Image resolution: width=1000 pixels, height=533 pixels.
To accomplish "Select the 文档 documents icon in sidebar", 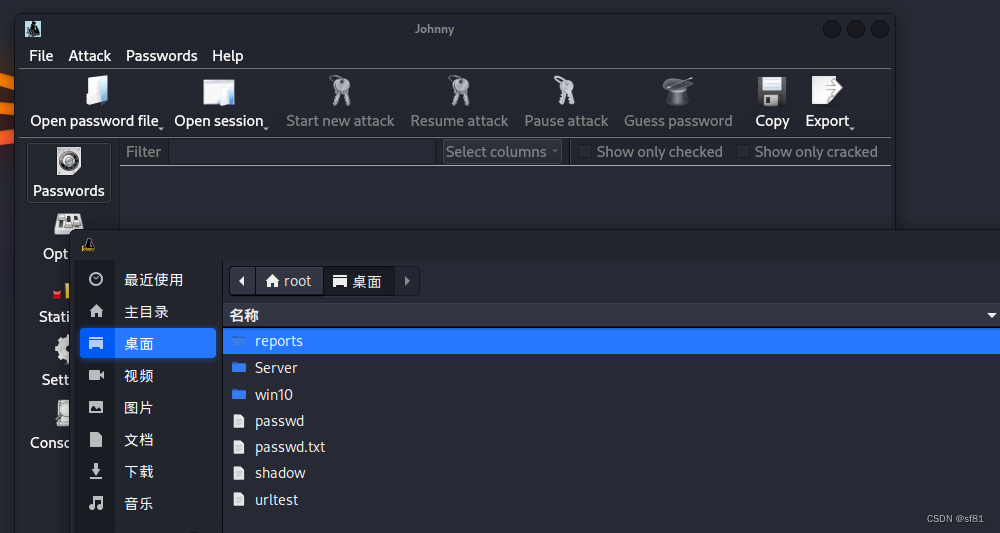I will click(96, 439).
